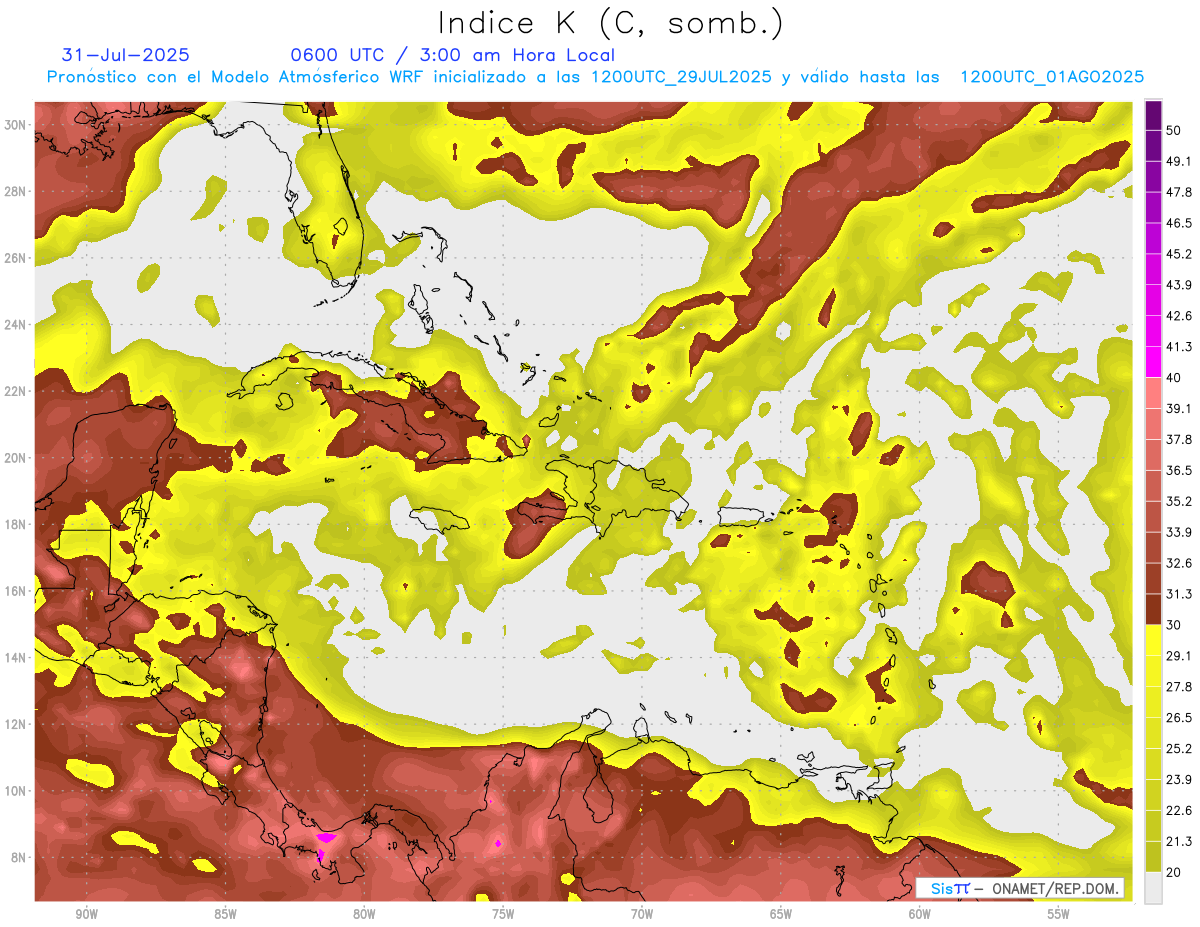This screenshot has width=1200, height=927.
Task: Click the colorbar value 26.5
Action: tap(1179, 718)
